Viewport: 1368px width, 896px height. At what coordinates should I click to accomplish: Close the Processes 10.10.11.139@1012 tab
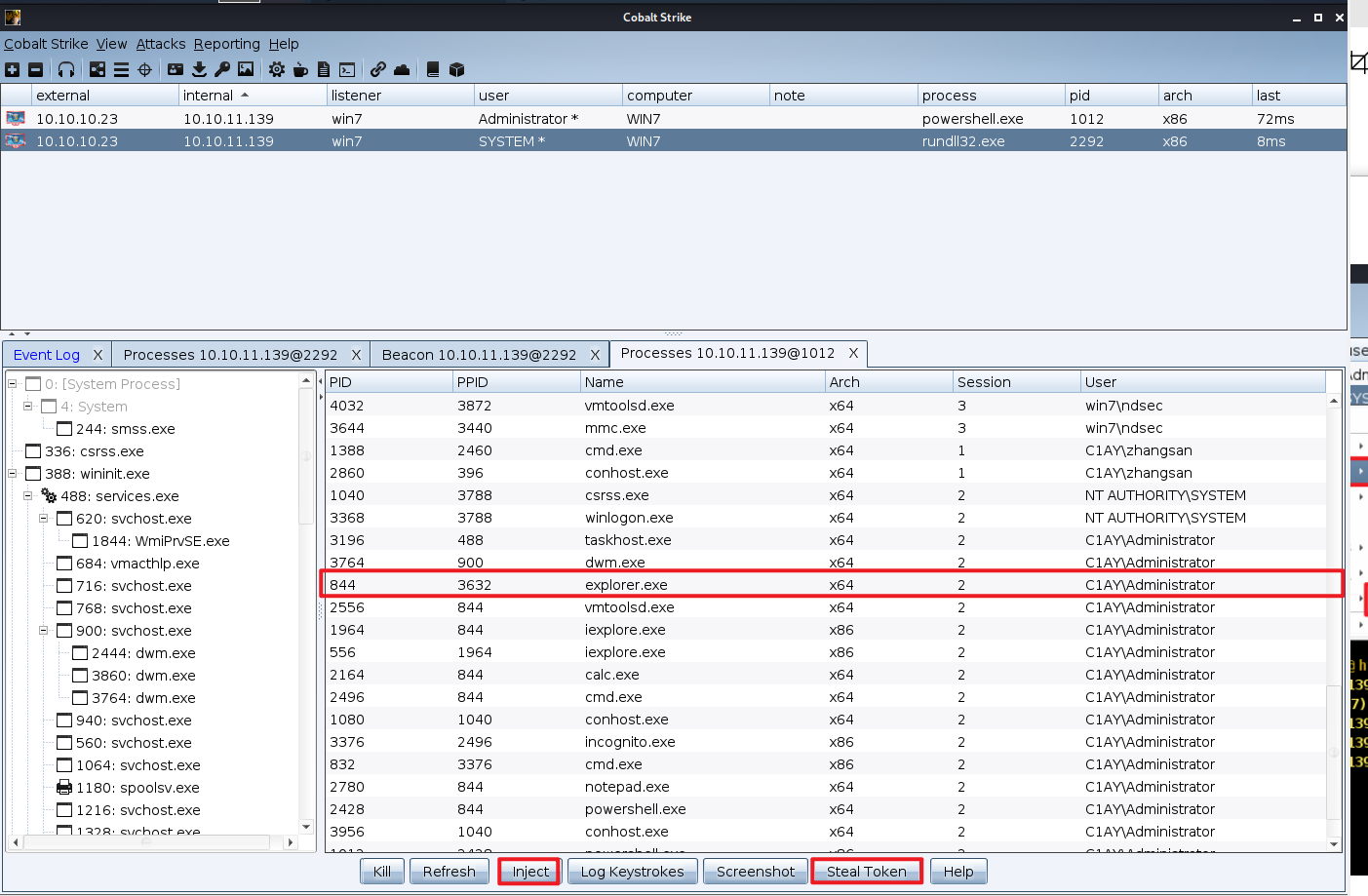[853, 353]
